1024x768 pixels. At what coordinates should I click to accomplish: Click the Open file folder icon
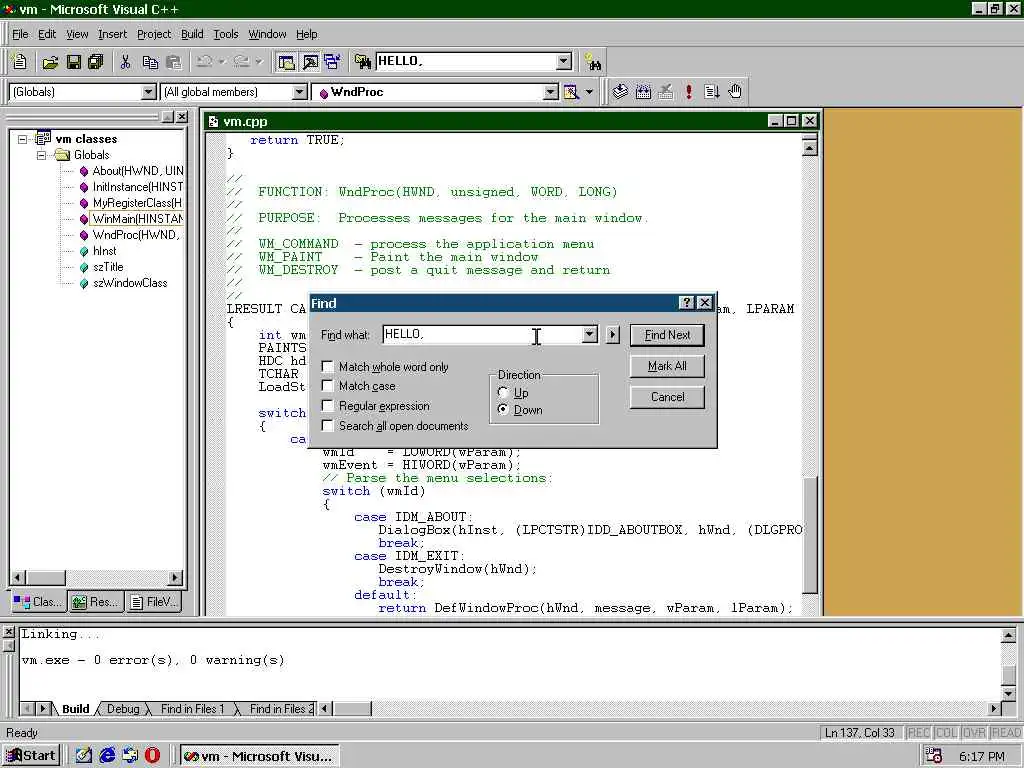click(50, 62)
